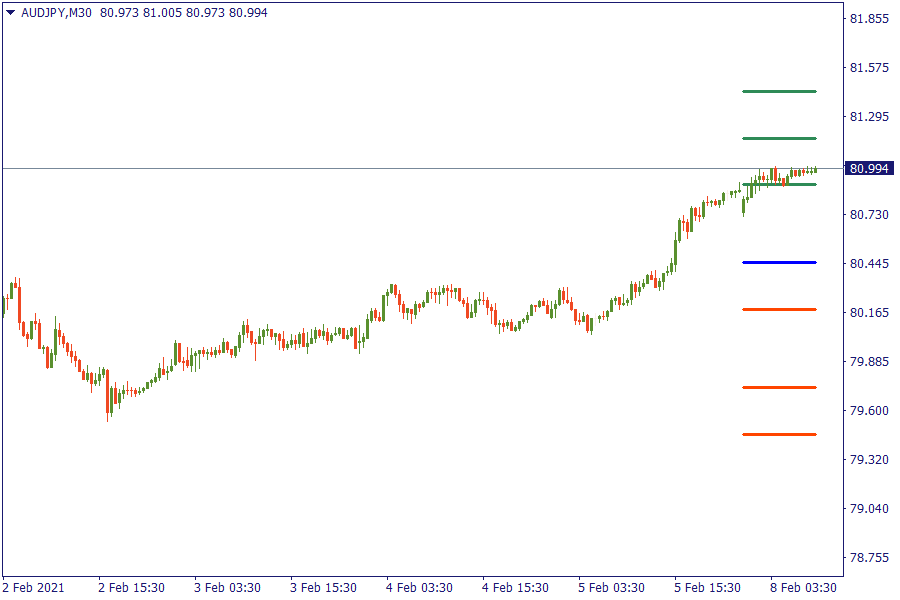
Task: Select the middle orange support line
Action: [x=779, y=387]
